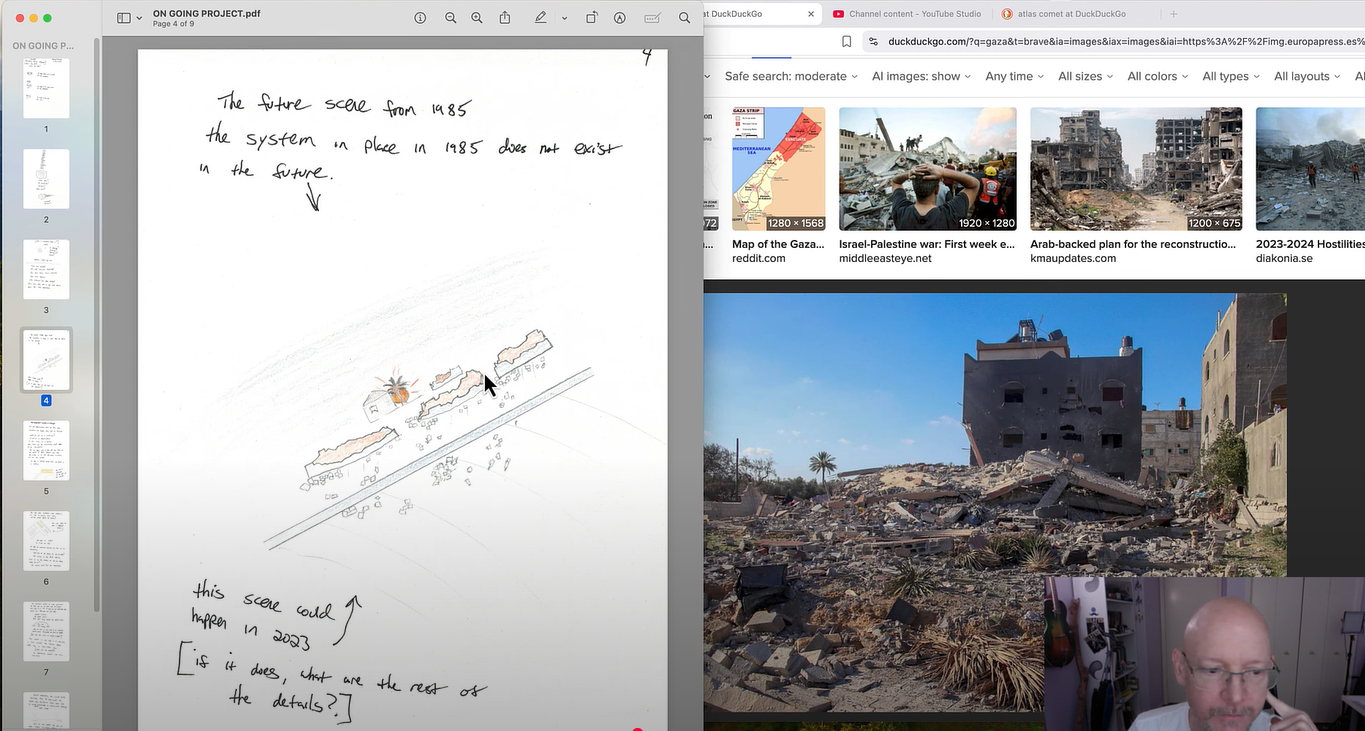
Task: Show the Markup toolbar
Action: pyautogui.click(x=620, y=18)
